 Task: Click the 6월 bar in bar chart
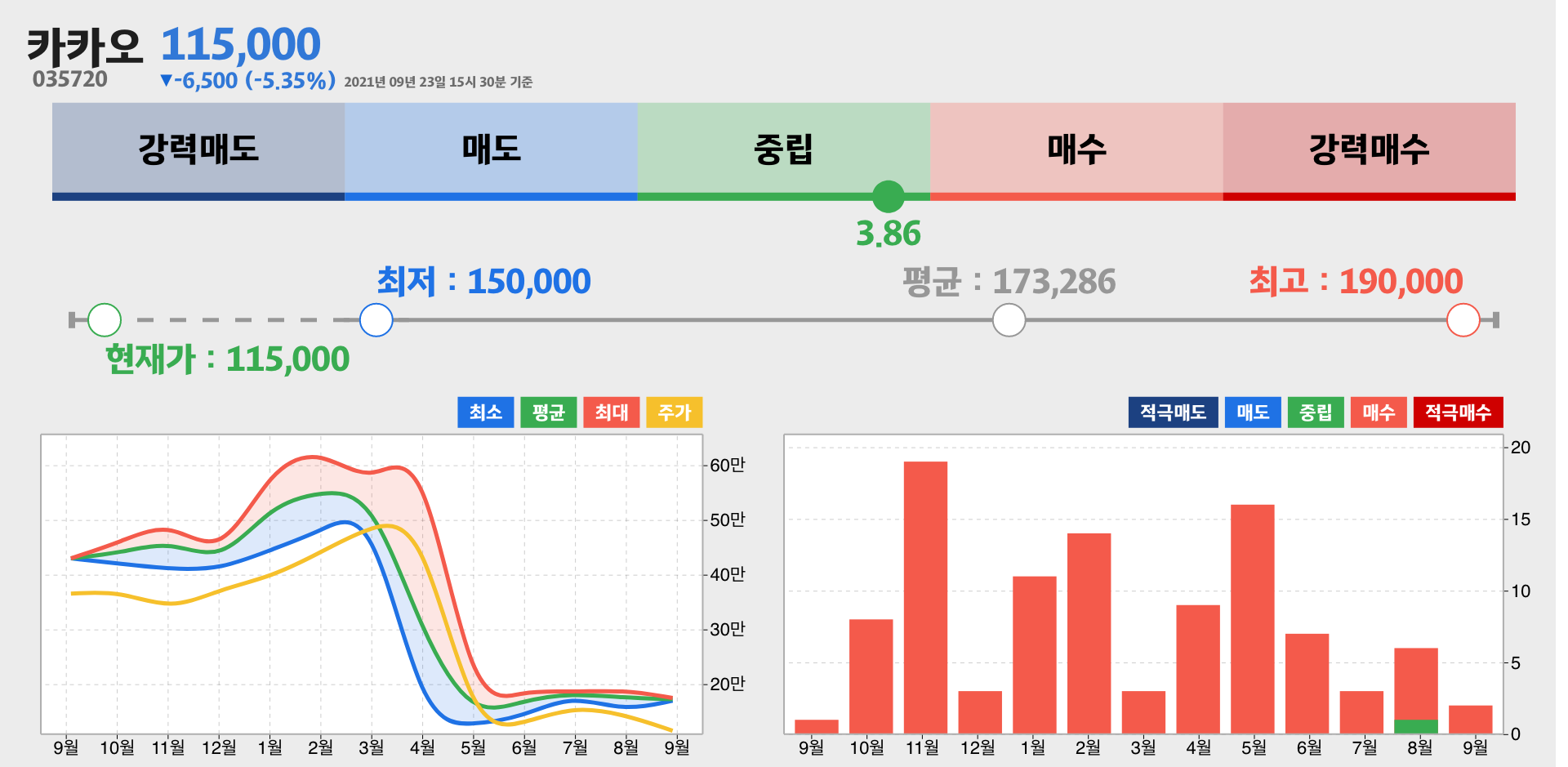click(1307, 684)
